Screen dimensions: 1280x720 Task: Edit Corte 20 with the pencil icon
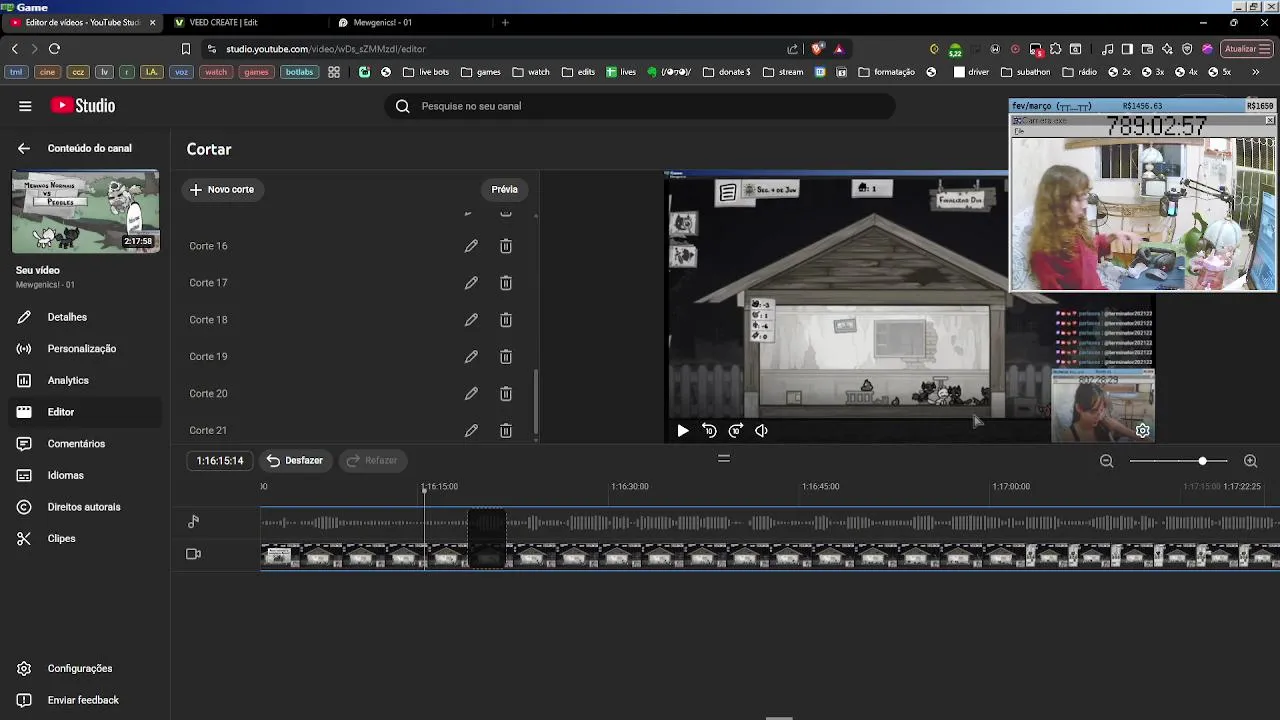point(471,394)
